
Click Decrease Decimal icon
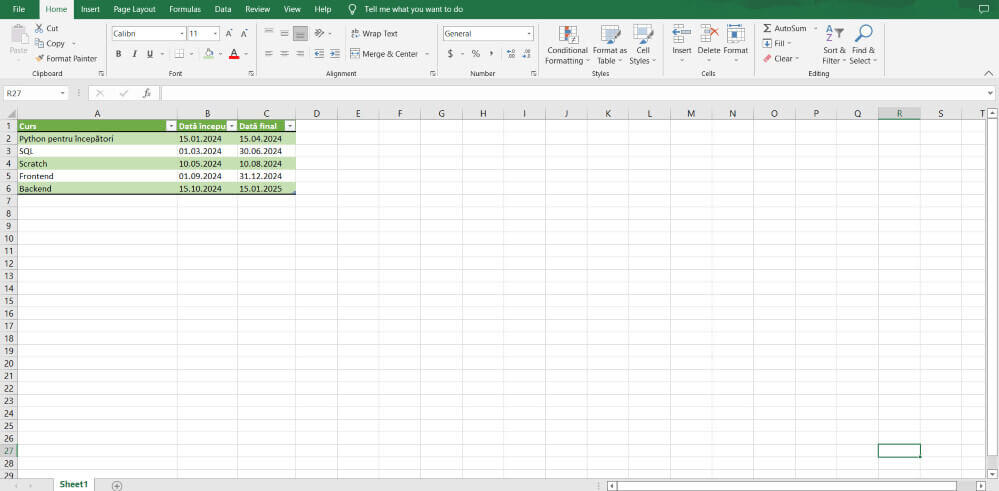tap(527, 54)
